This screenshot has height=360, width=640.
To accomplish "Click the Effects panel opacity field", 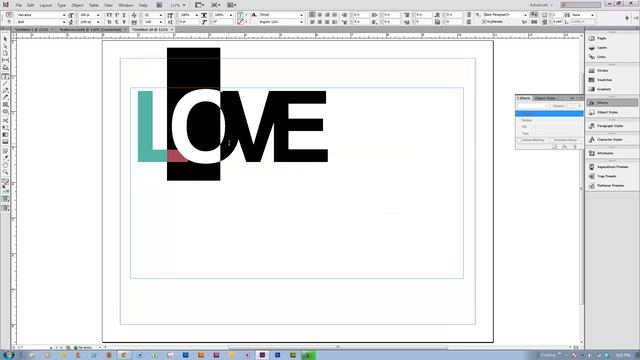I will [571, 106].
